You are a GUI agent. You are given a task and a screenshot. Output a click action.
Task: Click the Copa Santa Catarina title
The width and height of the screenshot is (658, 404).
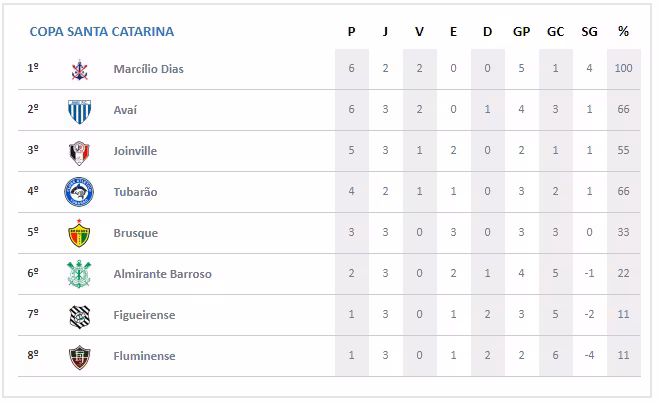tap(101, 32)
